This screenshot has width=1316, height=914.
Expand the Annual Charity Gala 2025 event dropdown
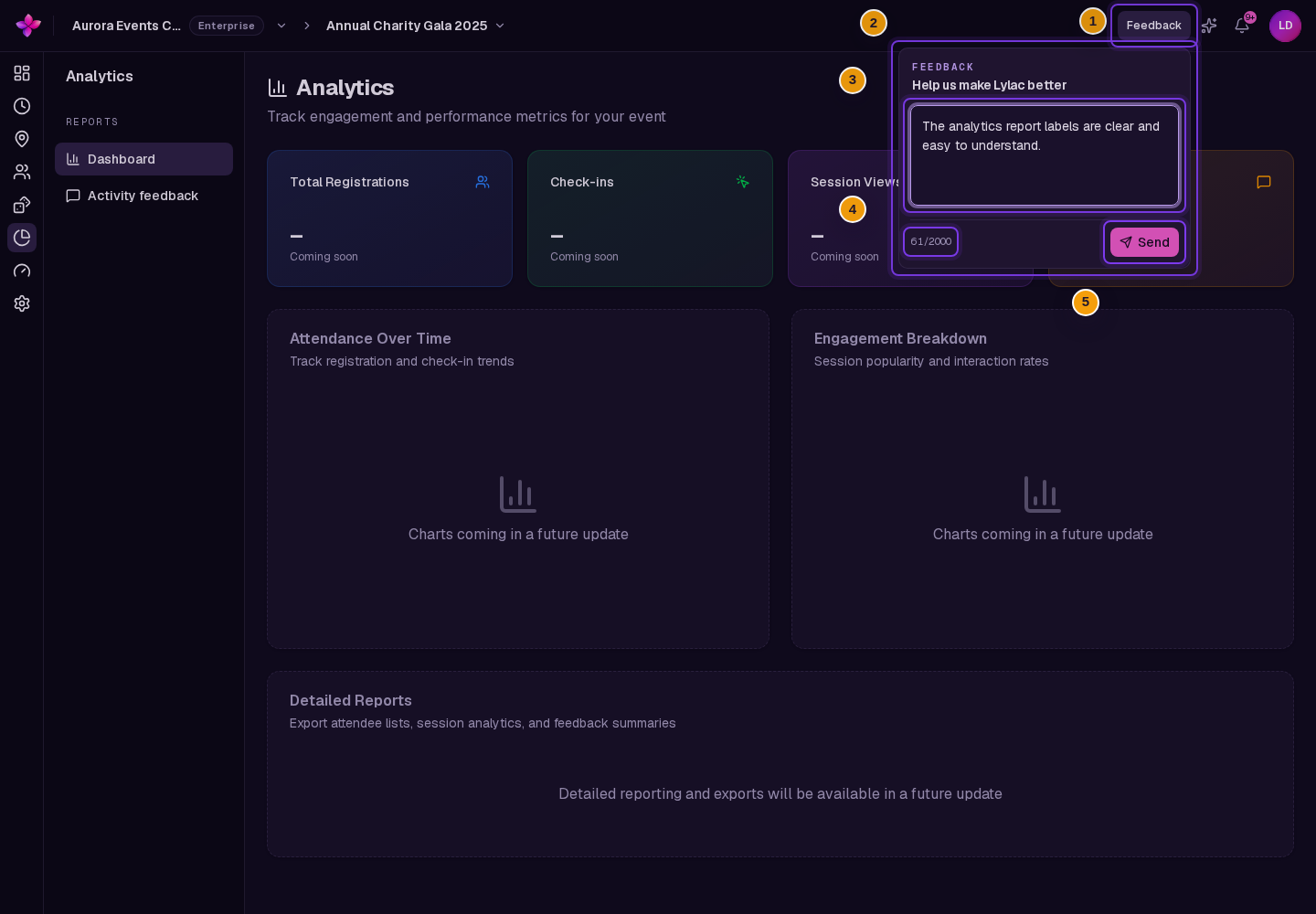coord(500,26)
